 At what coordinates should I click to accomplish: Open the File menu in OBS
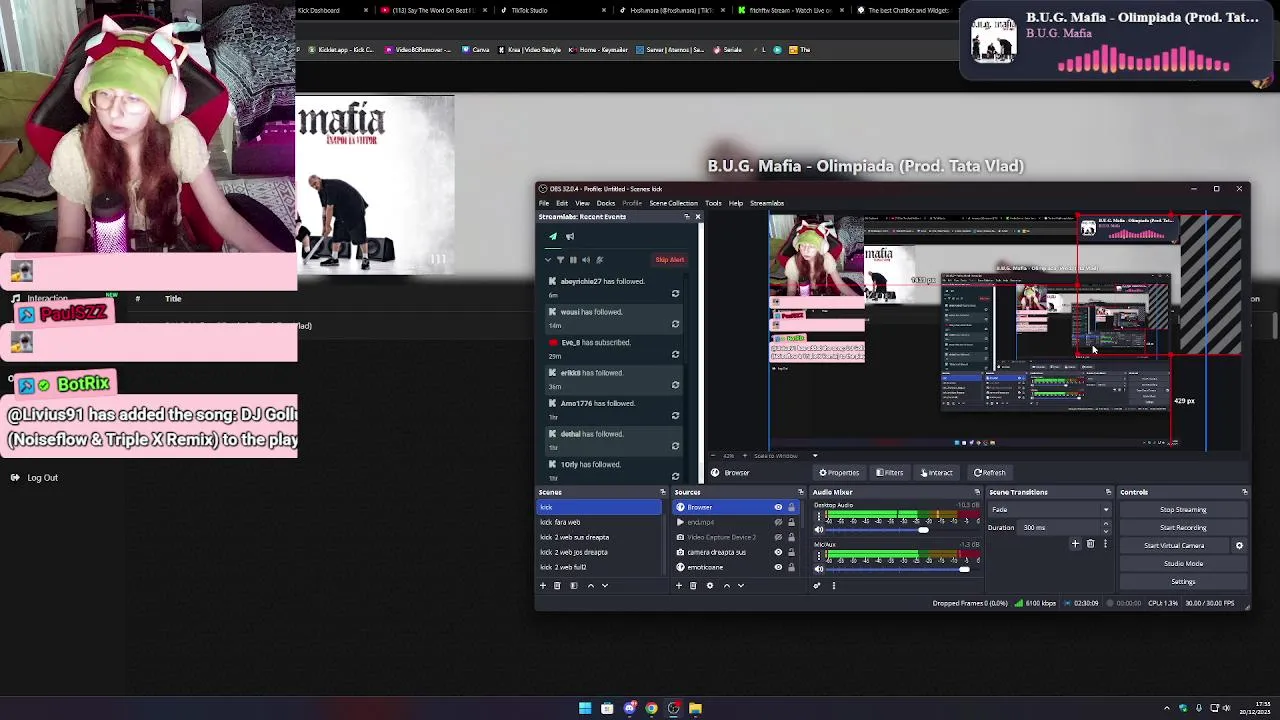click(544, 203)
